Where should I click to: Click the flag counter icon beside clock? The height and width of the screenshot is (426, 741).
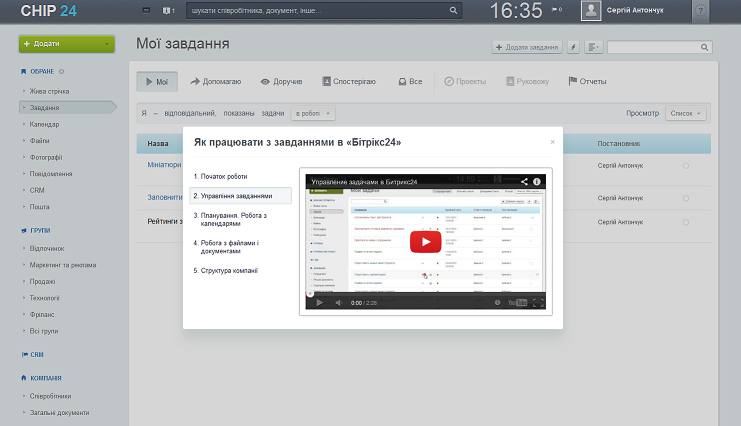coord(557,9)
